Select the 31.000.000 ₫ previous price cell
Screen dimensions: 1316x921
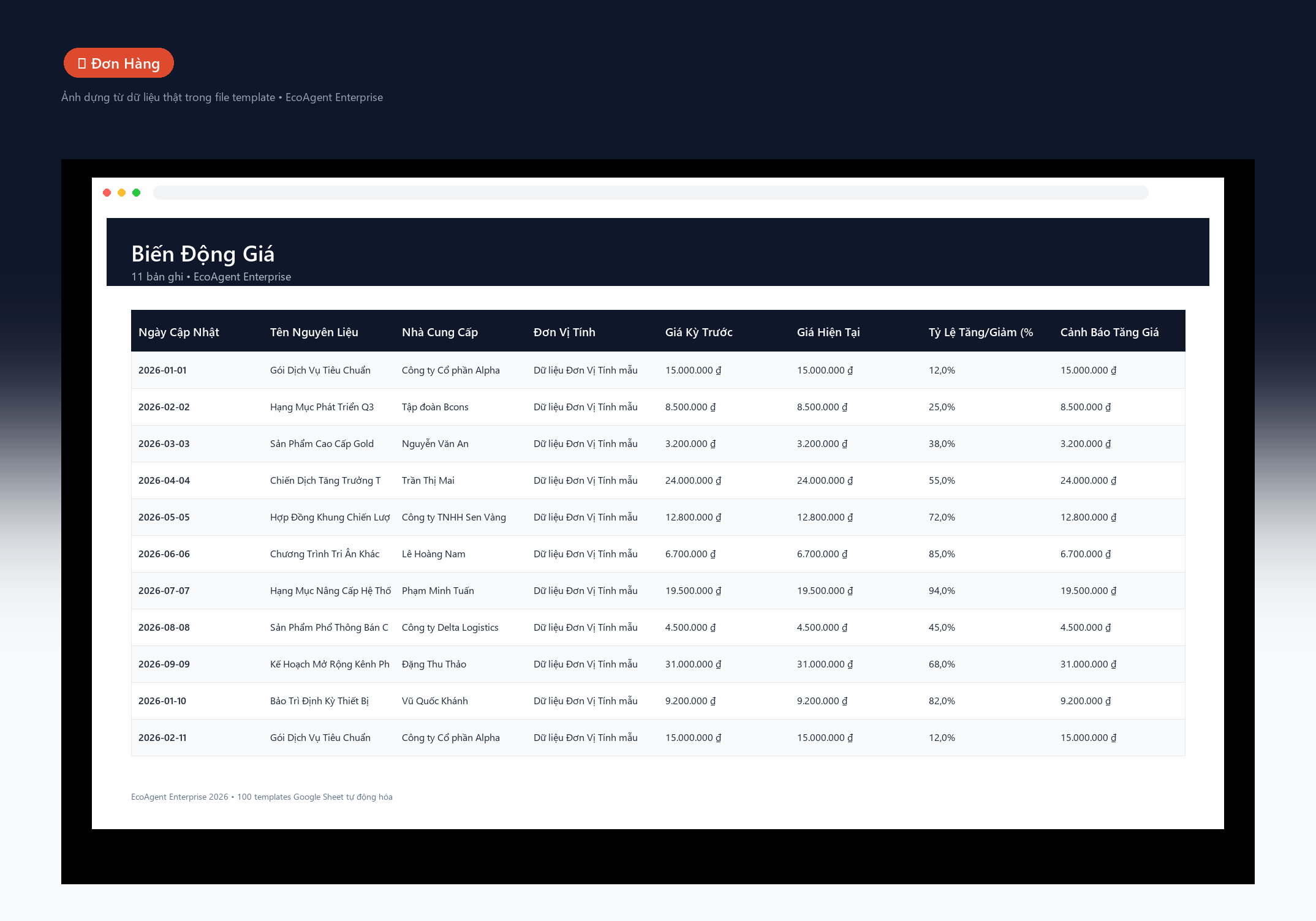694,664
